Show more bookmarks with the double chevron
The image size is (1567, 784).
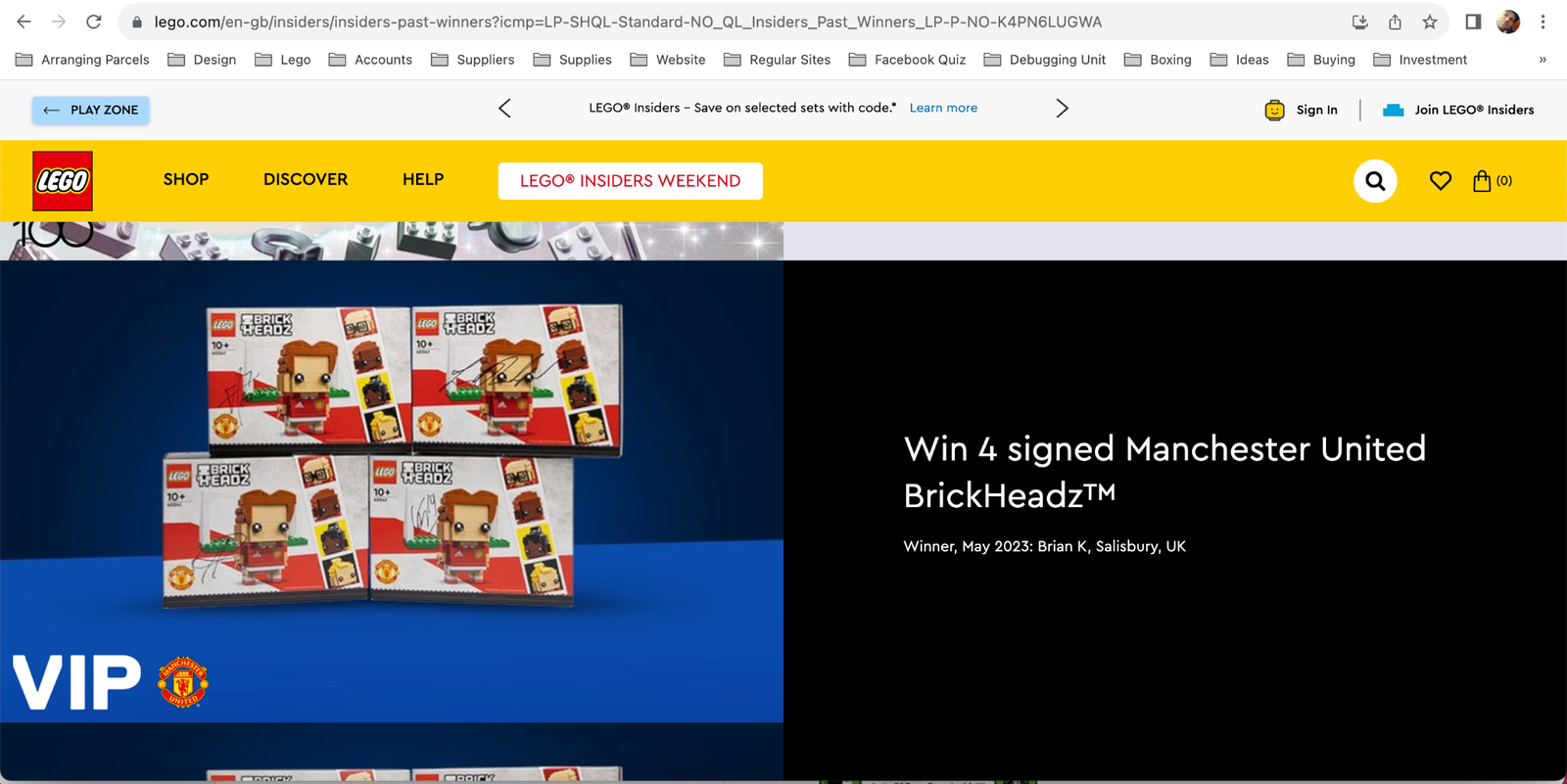pyautogui.click(x=1543, y=60)
